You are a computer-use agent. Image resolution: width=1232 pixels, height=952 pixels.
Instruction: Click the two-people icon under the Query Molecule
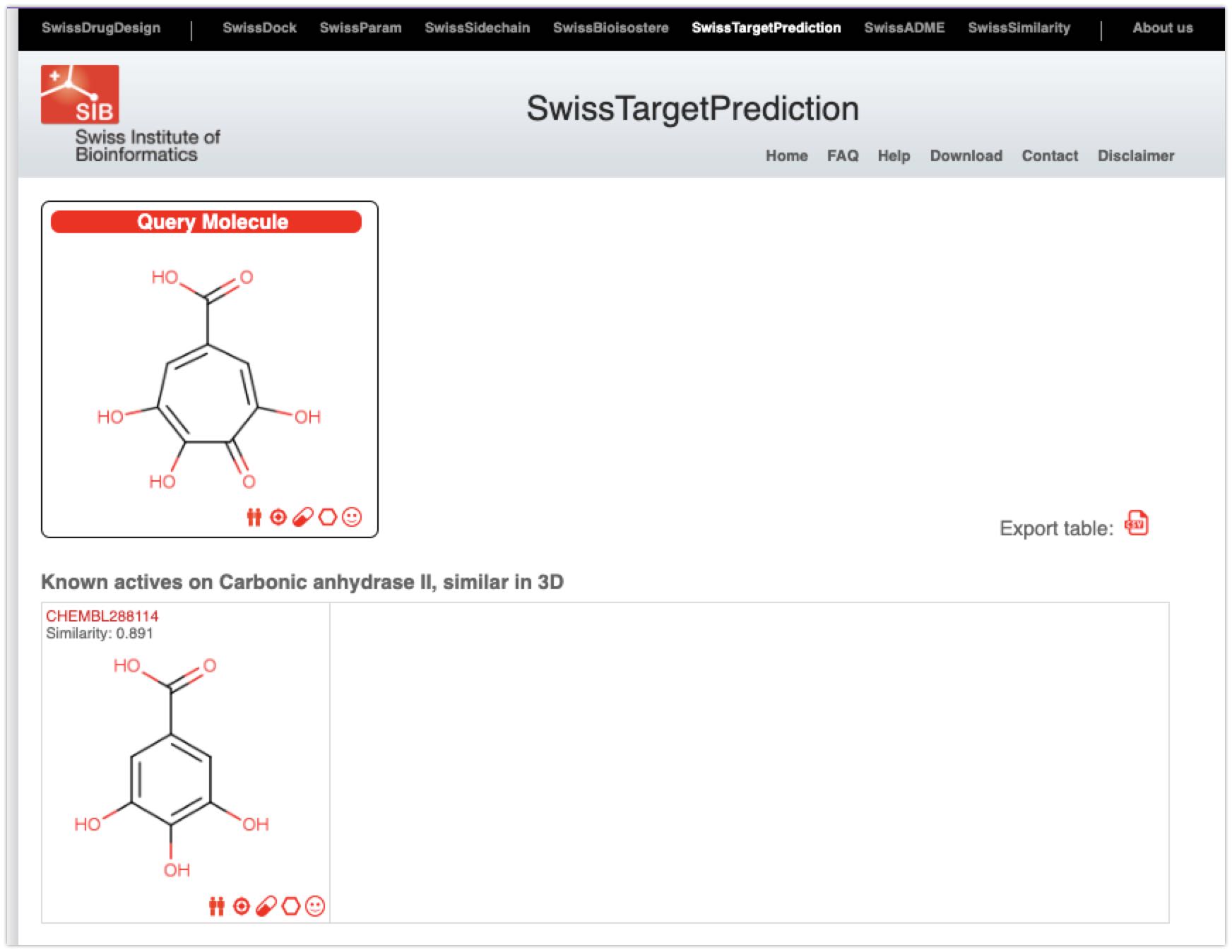point(254,518)
